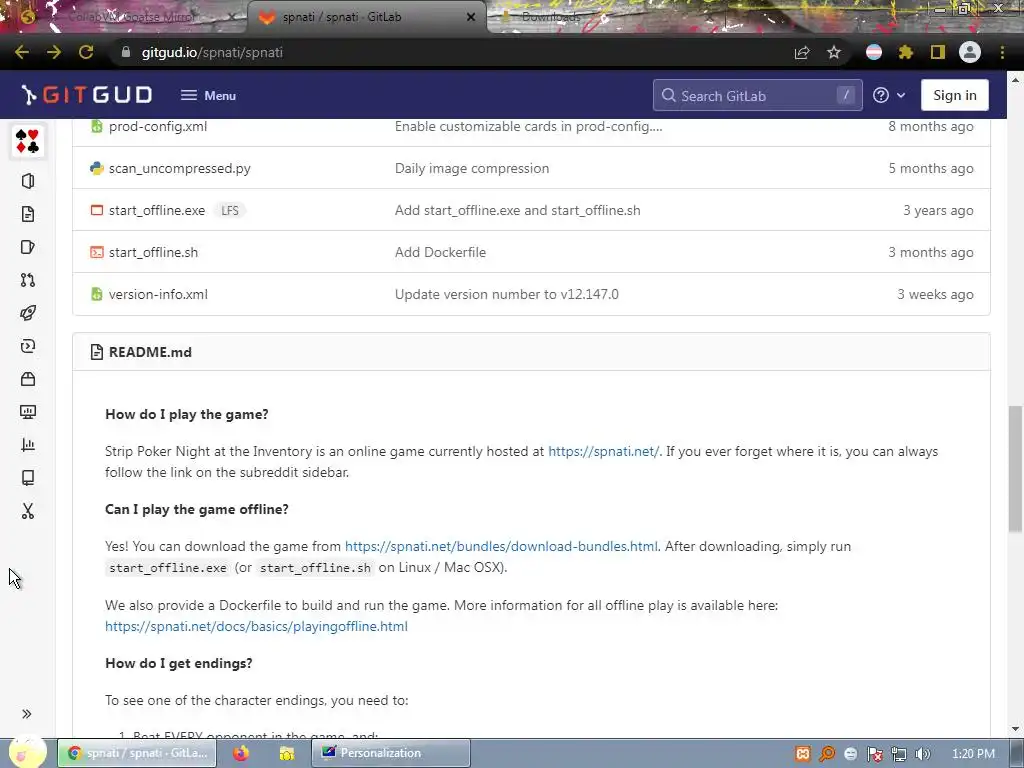Open version-info.xml file
The image size is (1024, 768).
coord(158,295)
